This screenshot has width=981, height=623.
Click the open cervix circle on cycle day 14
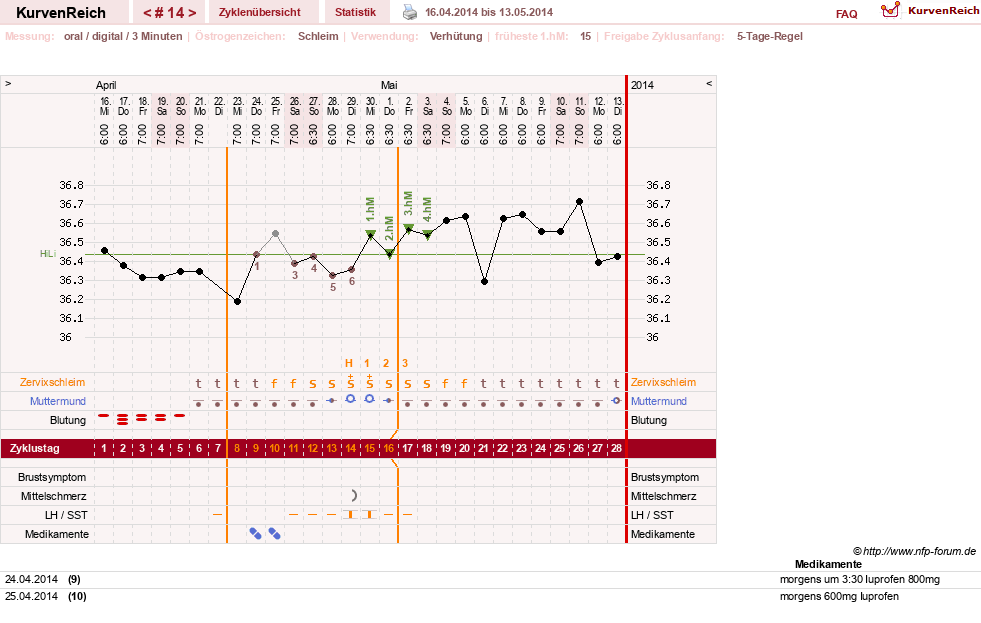(x=350, y=398)
